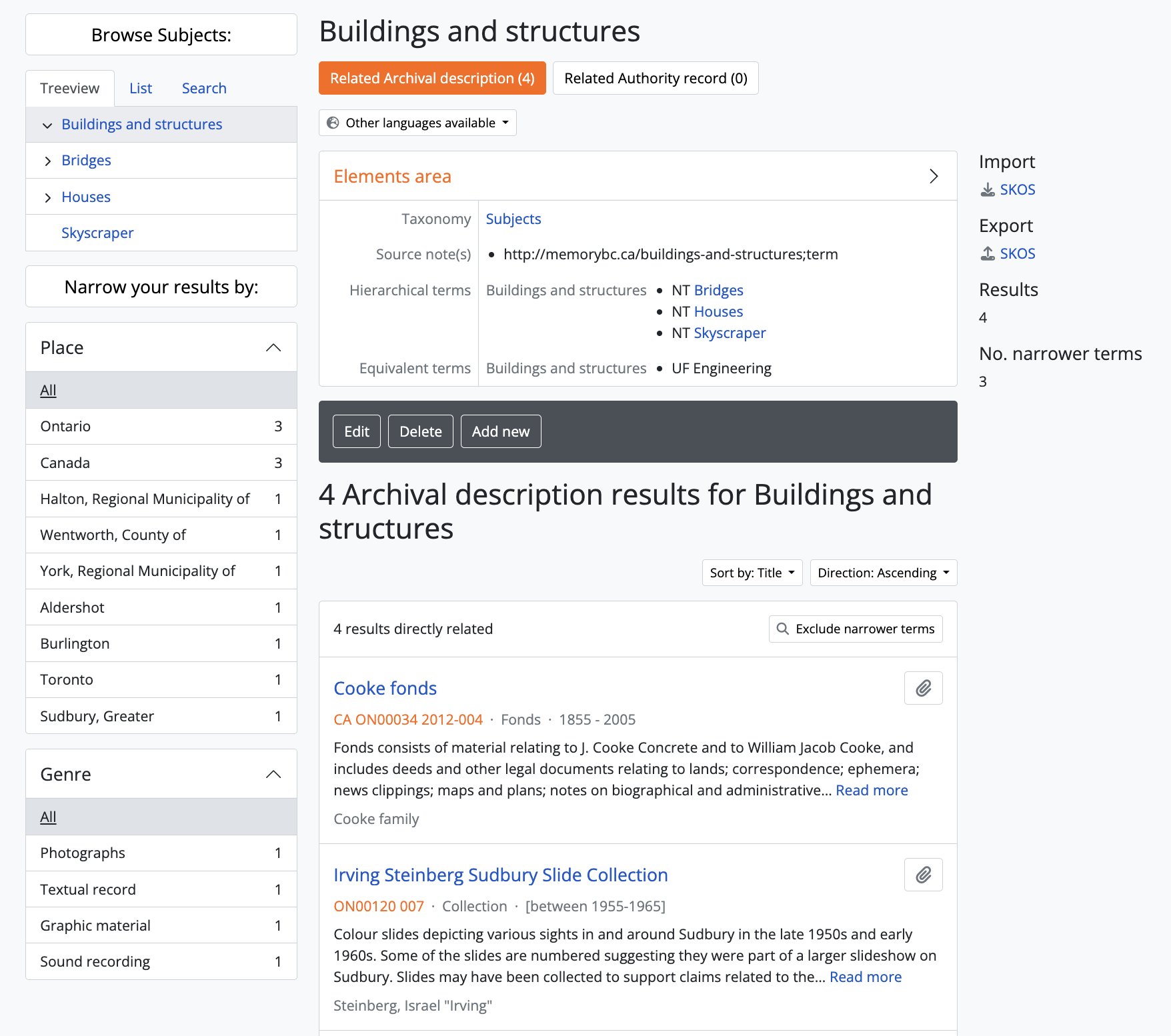1171x1036 pixels.
Task: Collapse the Genre facet panel
Action: [273, 774]
